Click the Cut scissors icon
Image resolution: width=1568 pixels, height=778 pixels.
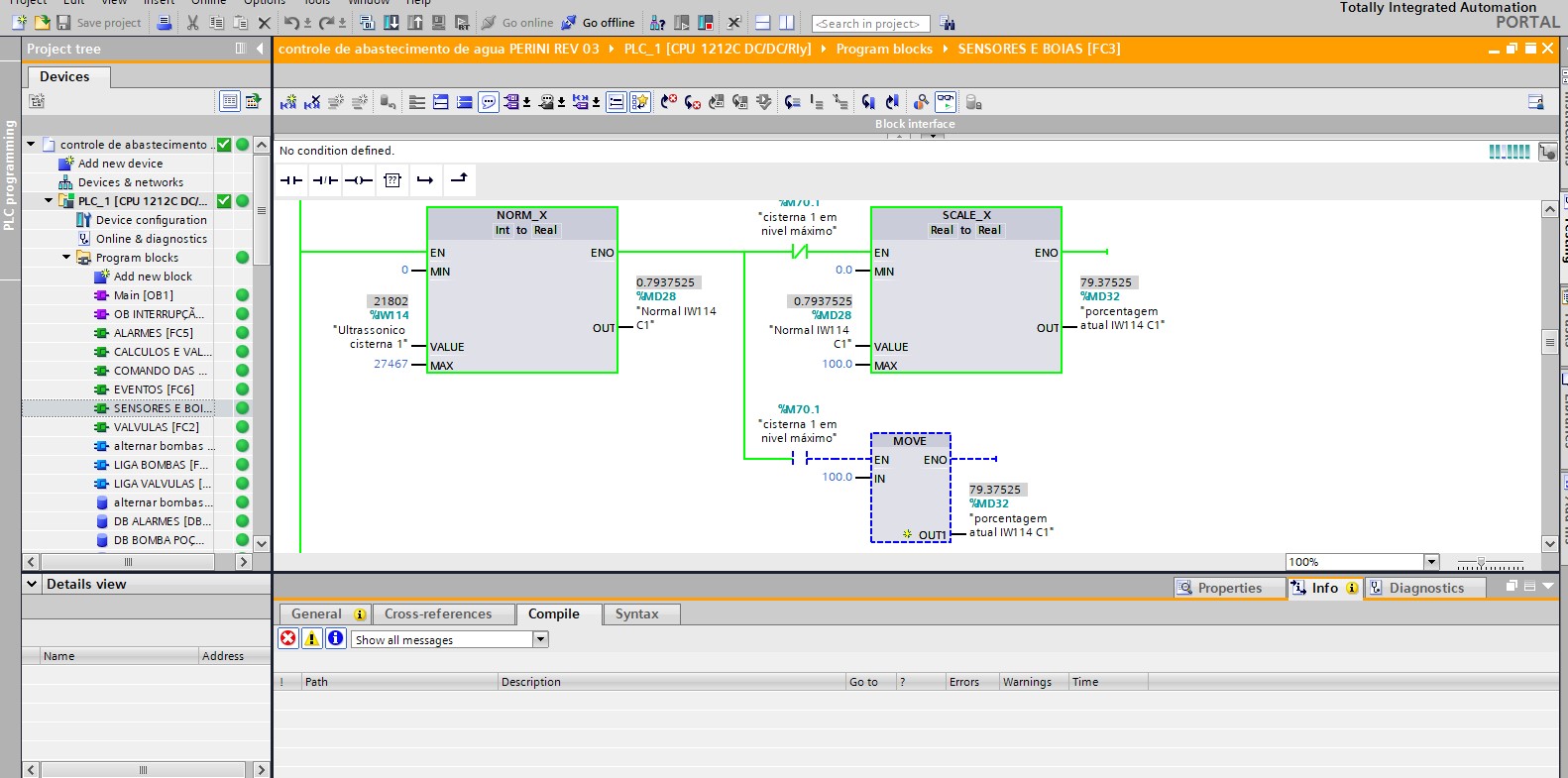coord(192,23)
